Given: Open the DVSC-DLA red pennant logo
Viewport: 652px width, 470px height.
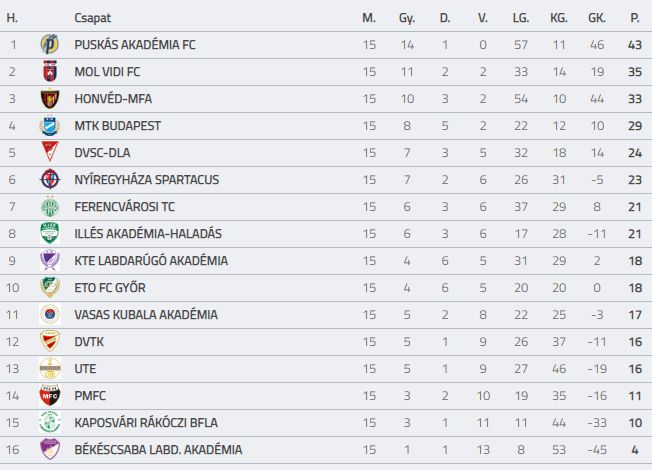Looking at the screenshot, I should pyautogui.click(x=50, y=152).
